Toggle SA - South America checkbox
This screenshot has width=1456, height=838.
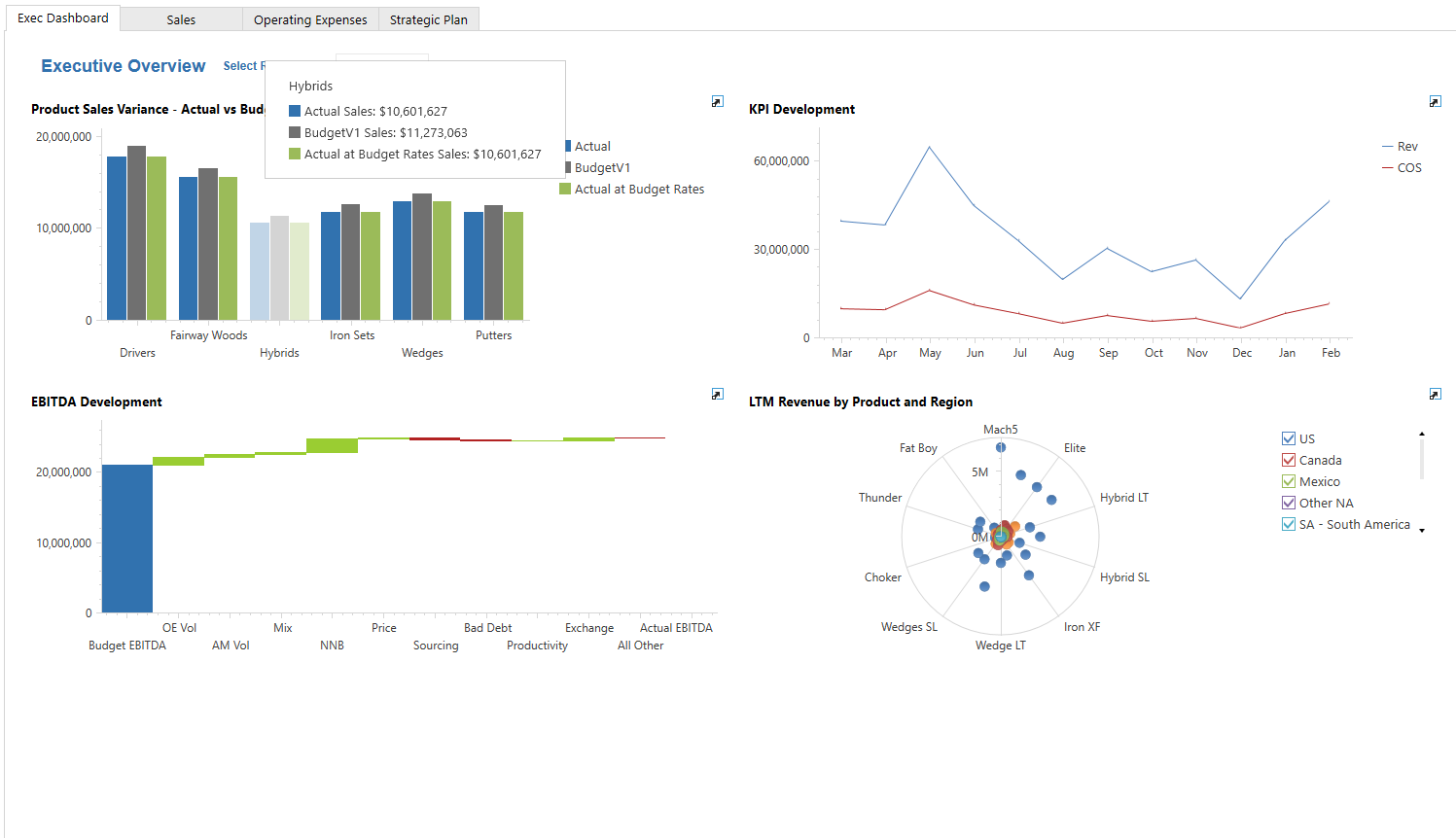pos(1289,524)
